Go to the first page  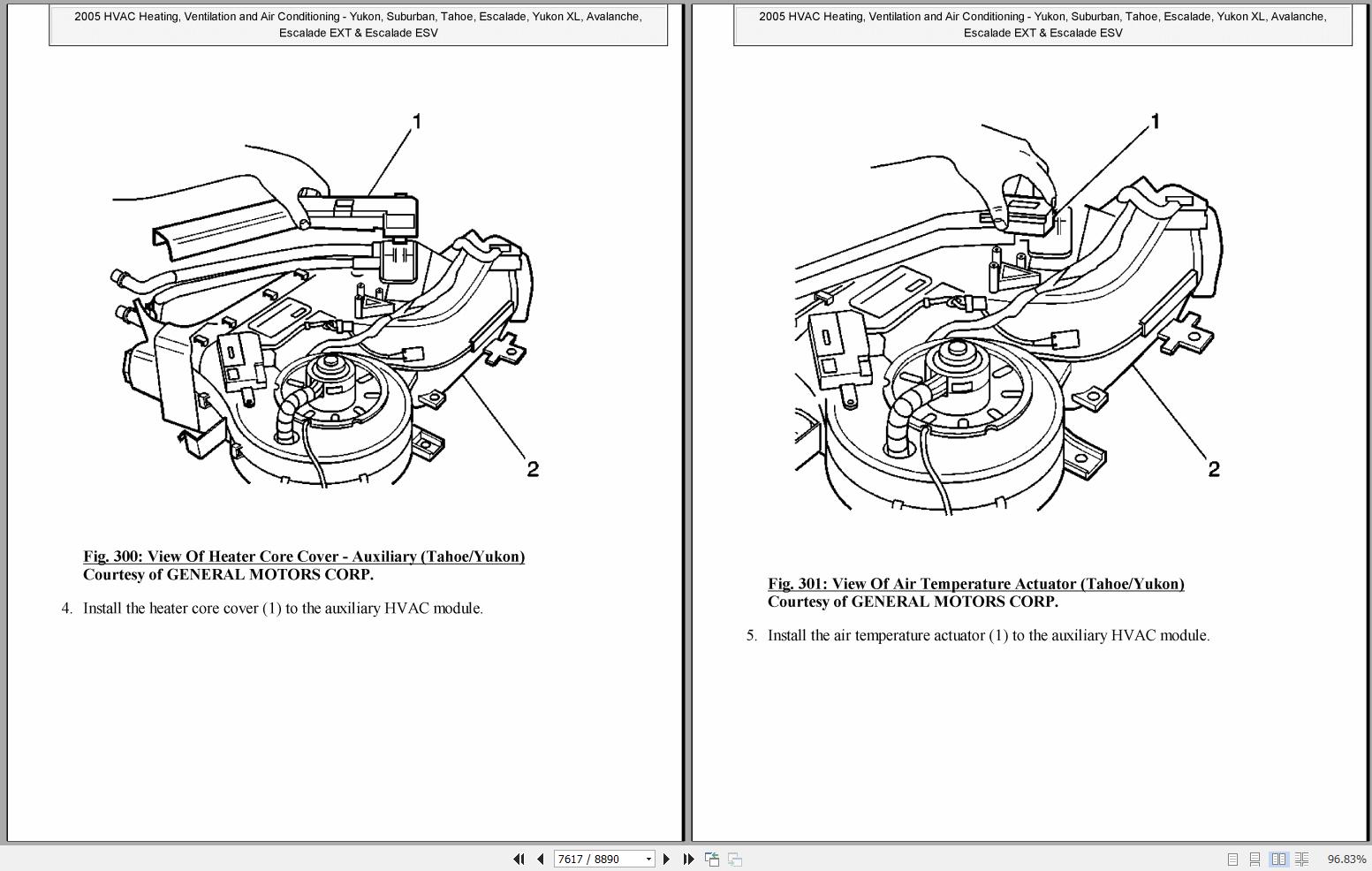coord(519,859)
